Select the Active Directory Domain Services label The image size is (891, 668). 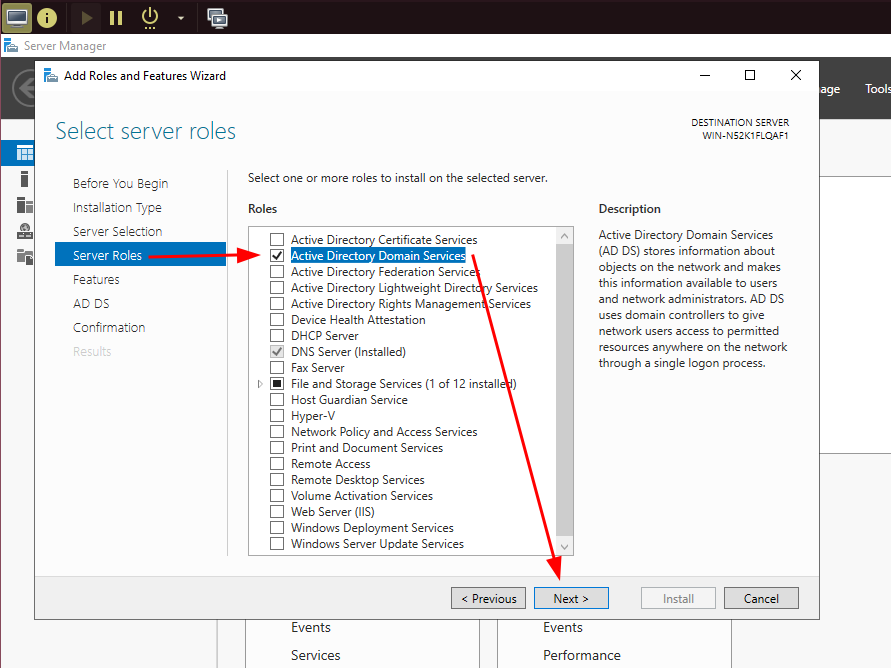378,256
